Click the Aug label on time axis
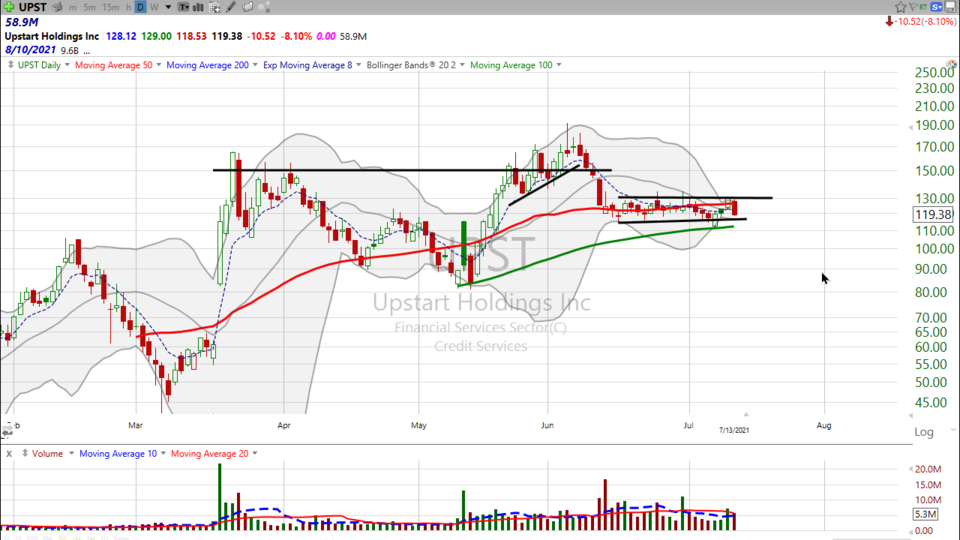Screen dimensions: 960x540 pos(824,425)
